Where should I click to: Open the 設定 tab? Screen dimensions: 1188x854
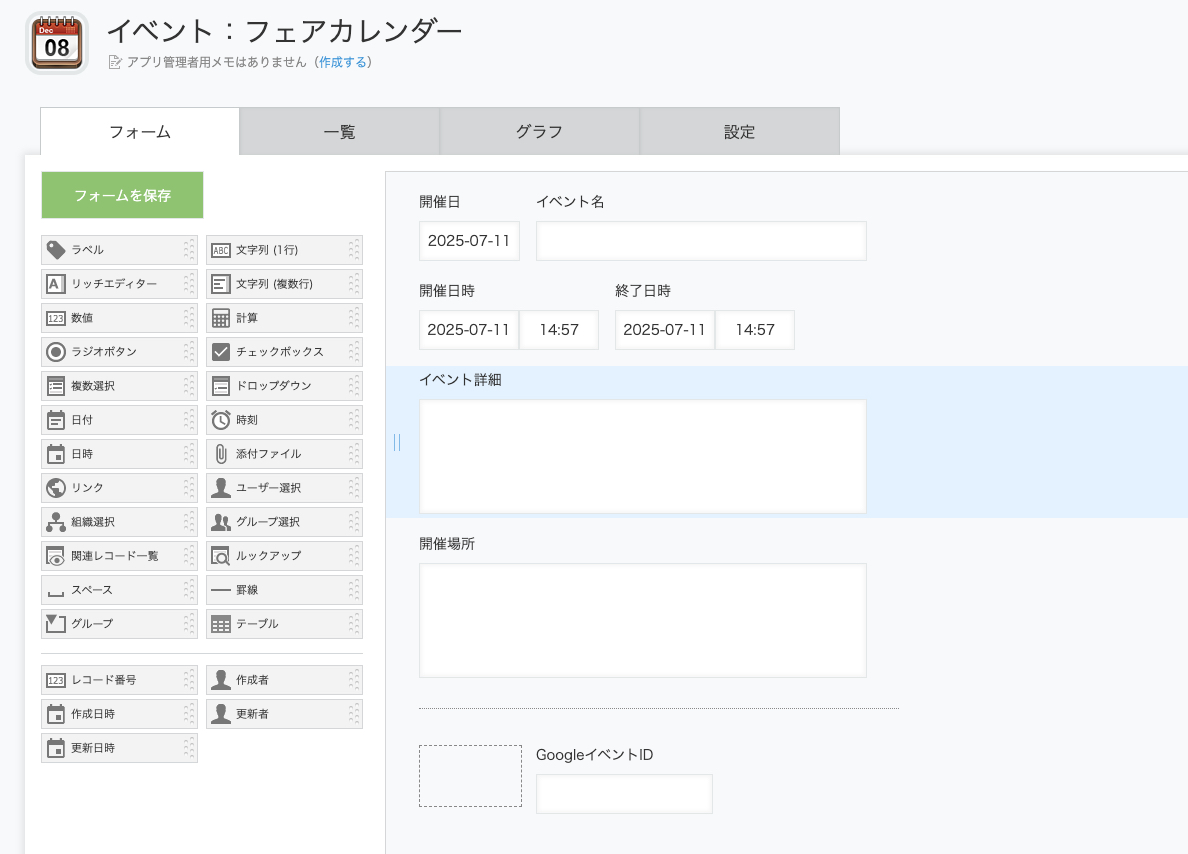pyautogui.click(x=739, y=131)
